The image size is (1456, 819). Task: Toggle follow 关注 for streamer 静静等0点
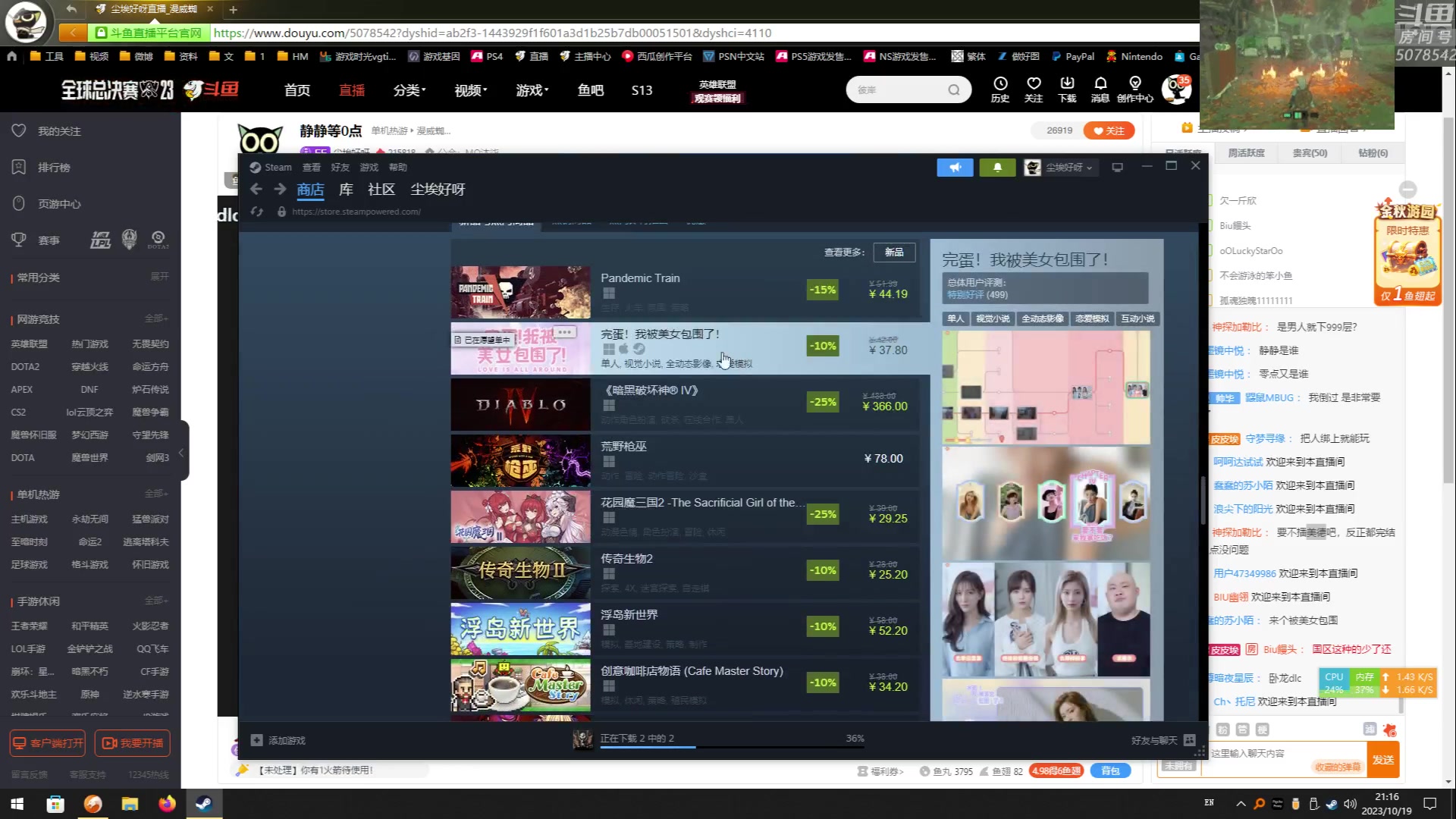[1109, 130]
